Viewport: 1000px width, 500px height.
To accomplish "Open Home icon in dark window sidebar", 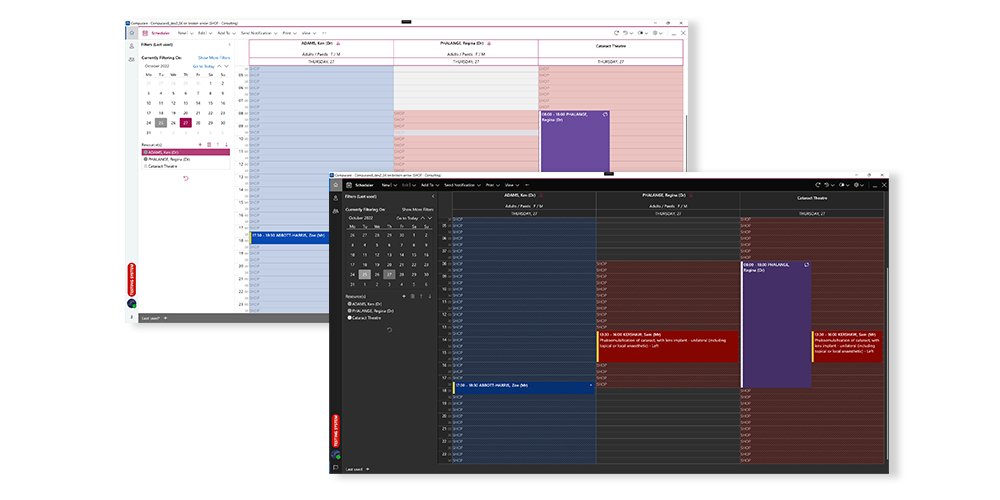I will point(336,185).
